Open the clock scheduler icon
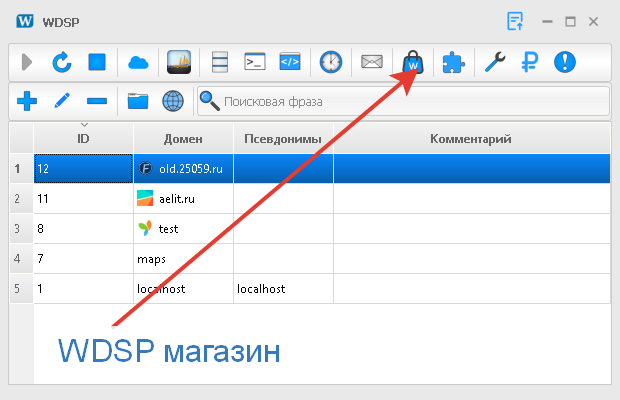This screenshot has width=620, height=400. pos(331,62)
